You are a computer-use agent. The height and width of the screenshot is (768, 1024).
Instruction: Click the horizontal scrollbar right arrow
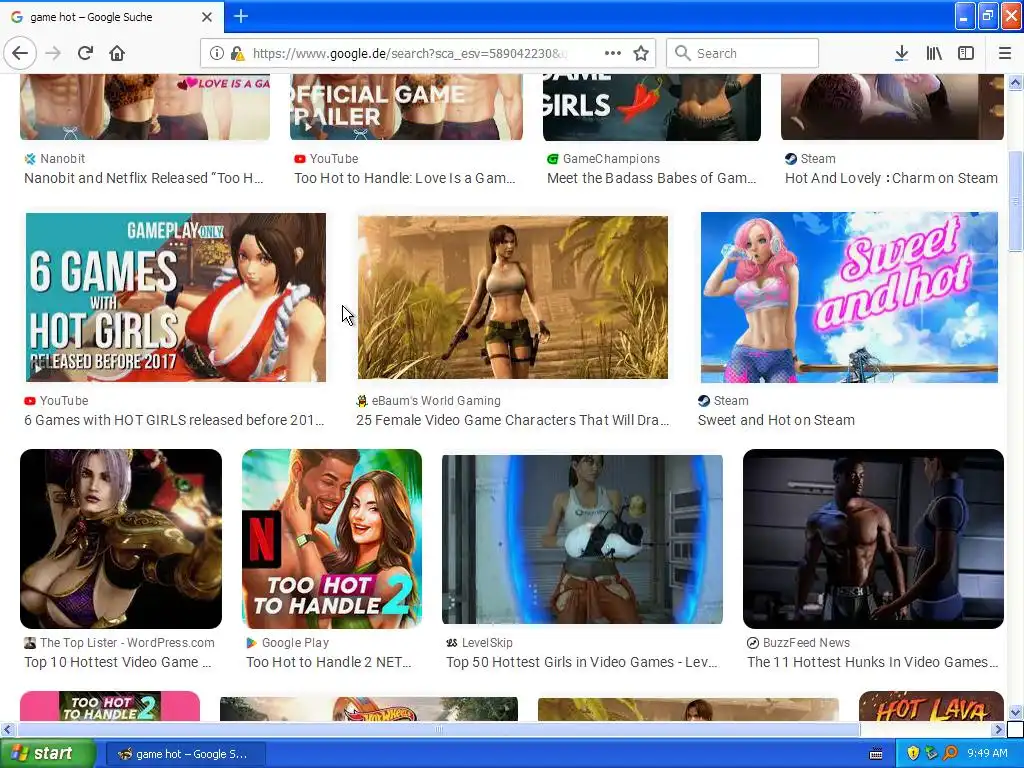click(998, 729)
